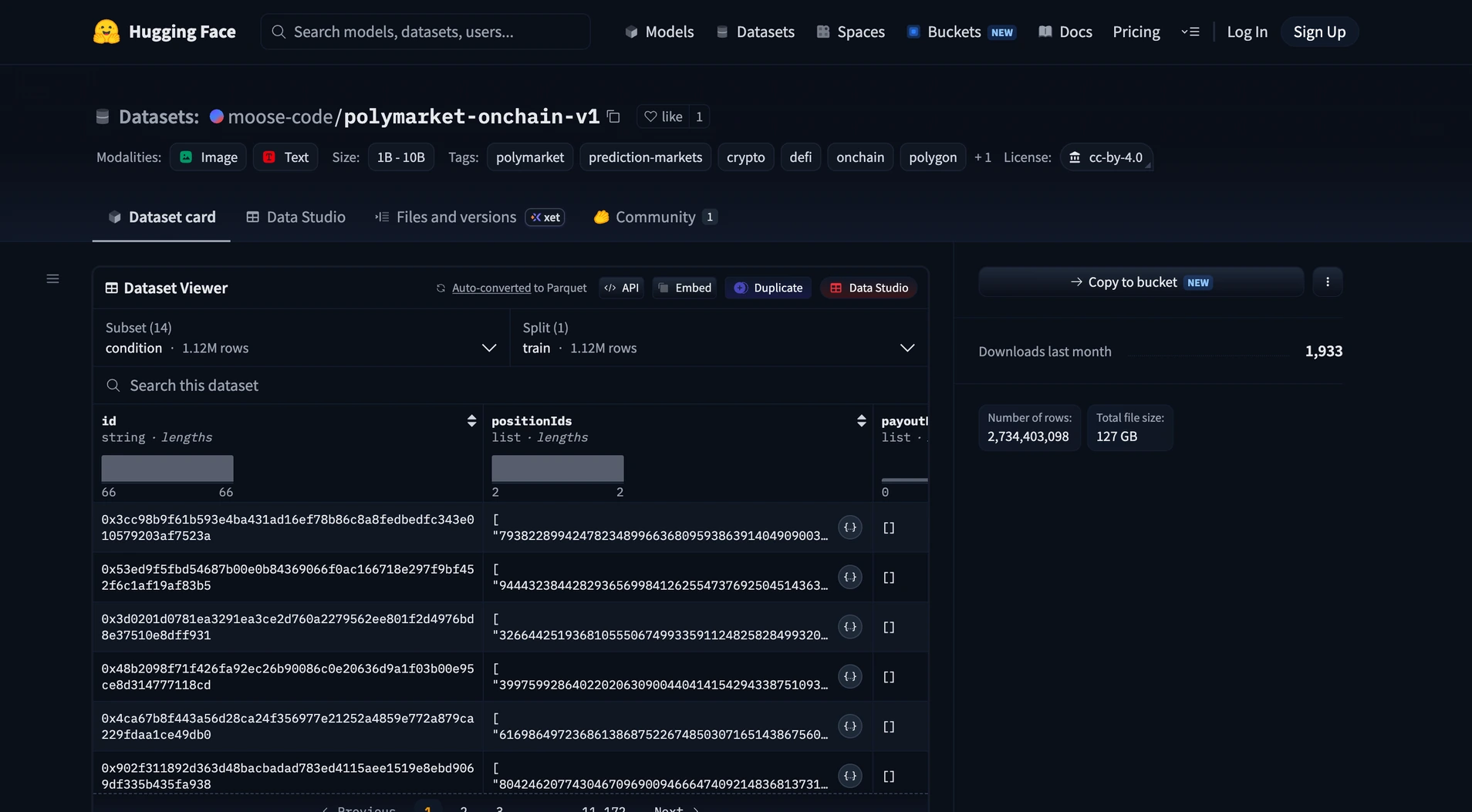This screenshot has width=1472, height=812.
Task: Expand JSON for the 32664425193 positionIds row
Action: [x=849, y=627]
